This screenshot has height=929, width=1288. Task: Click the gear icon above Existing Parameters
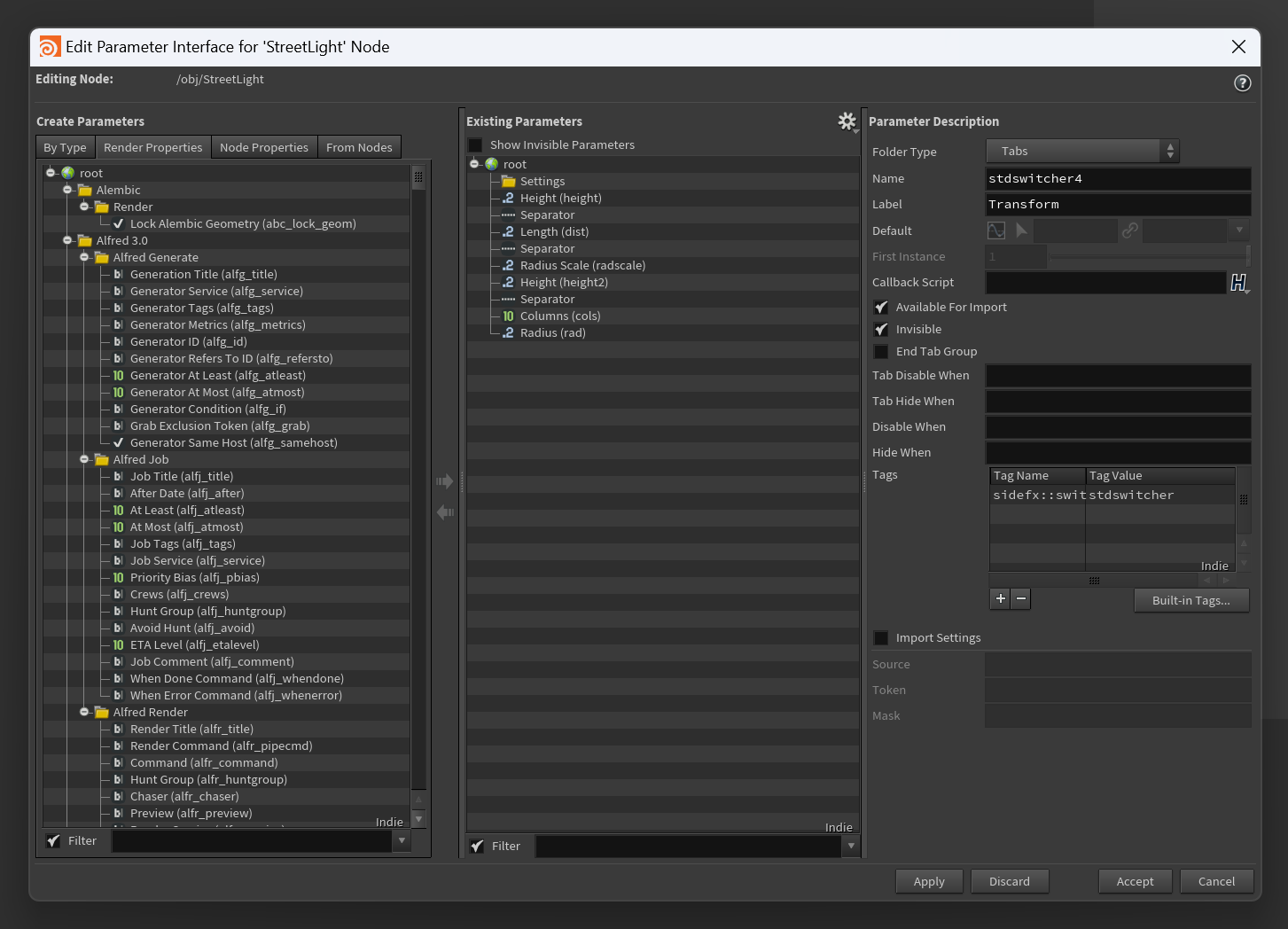click(x=847, y=121)
